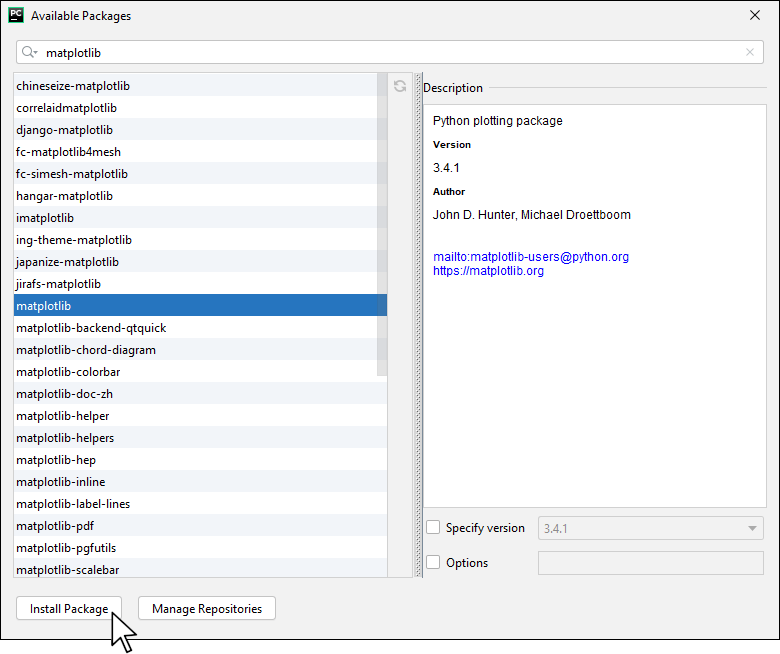The image size is (780, 654).
Task: Click the Options text input field
Action: 651,563
